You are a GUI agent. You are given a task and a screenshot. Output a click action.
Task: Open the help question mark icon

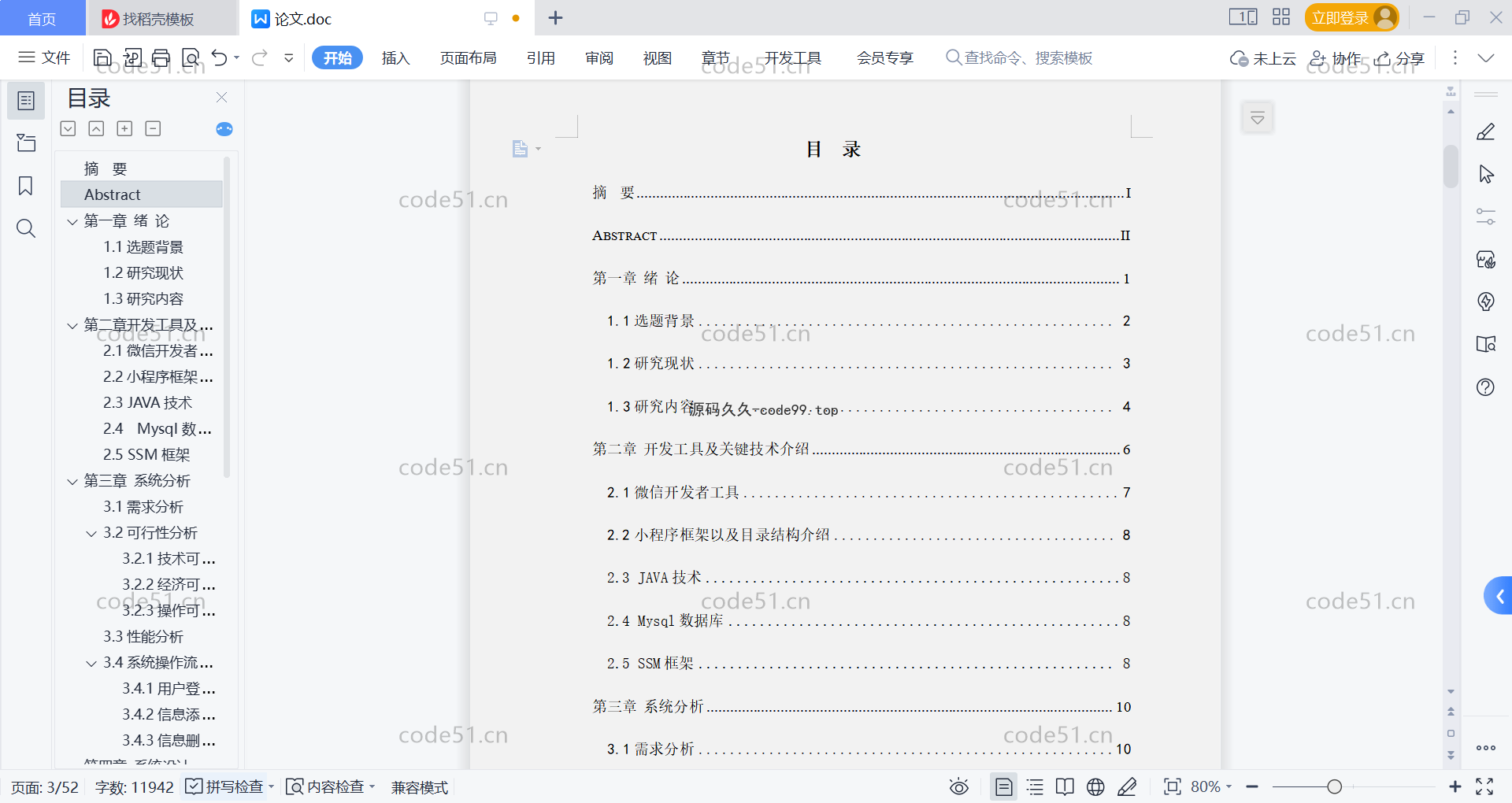pyautogui.click(x=1486, y=387)
